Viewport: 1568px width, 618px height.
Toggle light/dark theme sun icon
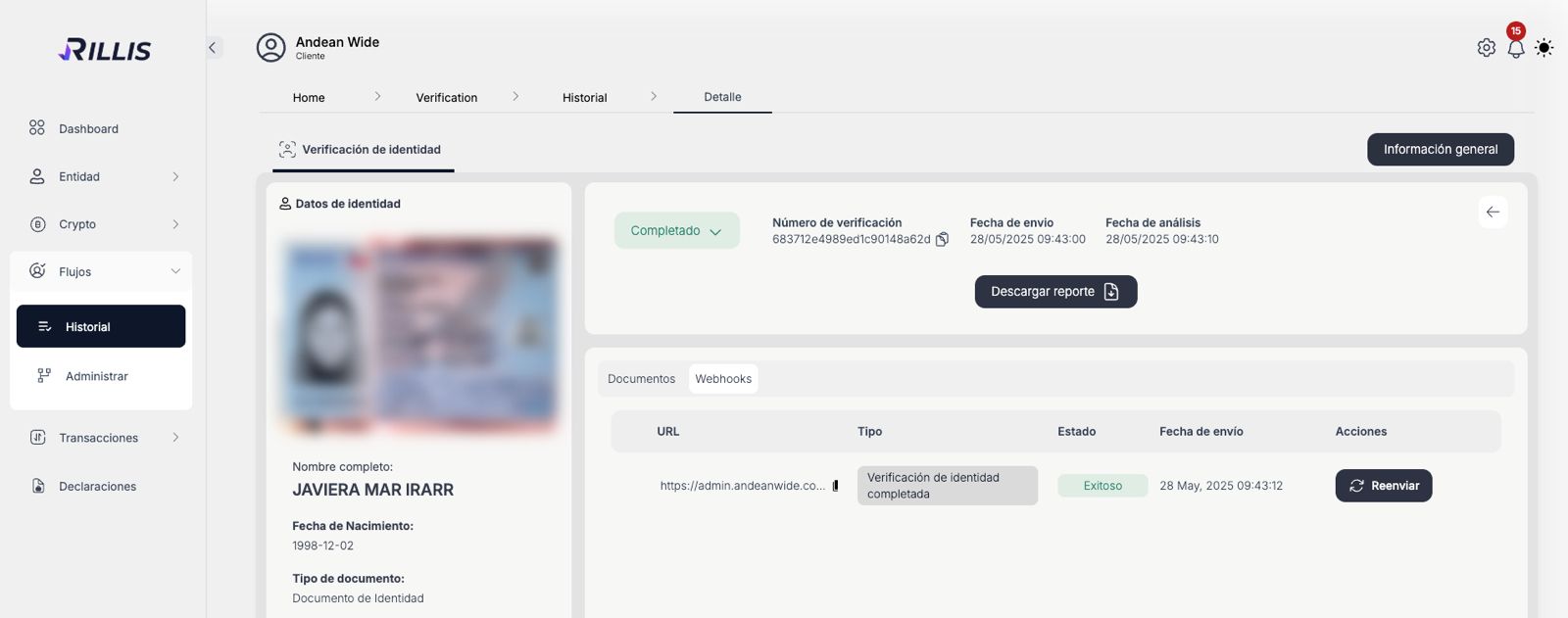[1544, 48]
